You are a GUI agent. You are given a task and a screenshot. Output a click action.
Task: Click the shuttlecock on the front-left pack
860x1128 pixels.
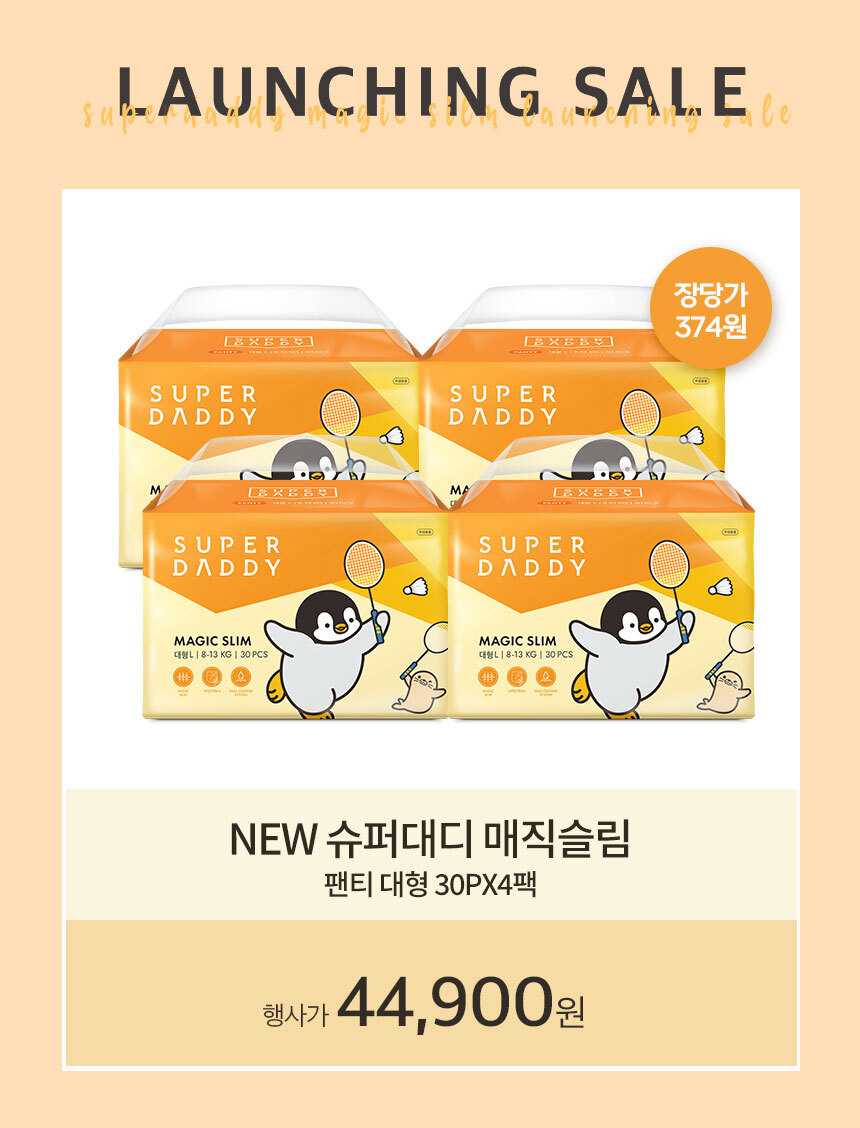click(x=417, y=586)
